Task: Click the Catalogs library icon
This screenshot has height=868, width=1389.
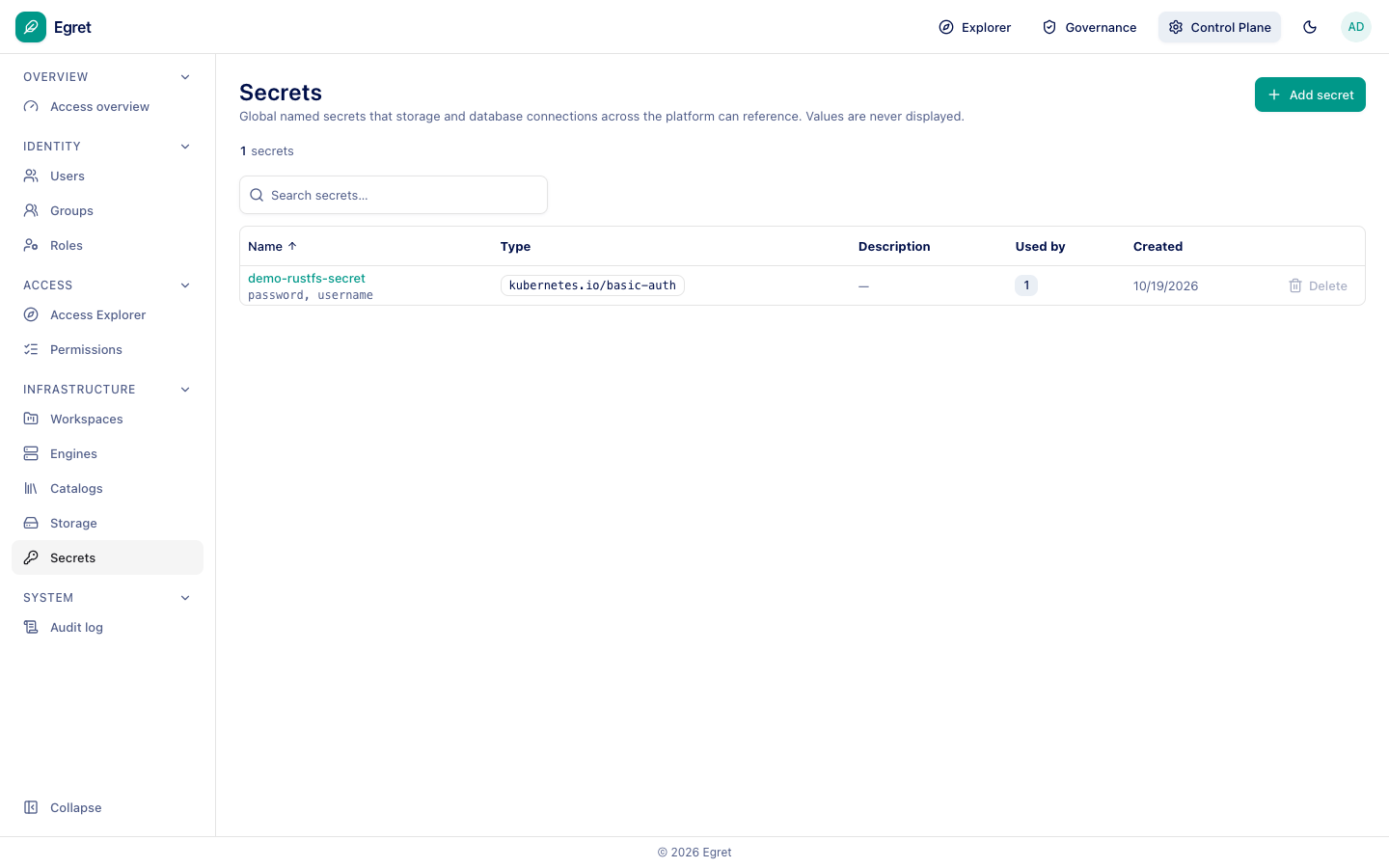Action: click(31, 488)
